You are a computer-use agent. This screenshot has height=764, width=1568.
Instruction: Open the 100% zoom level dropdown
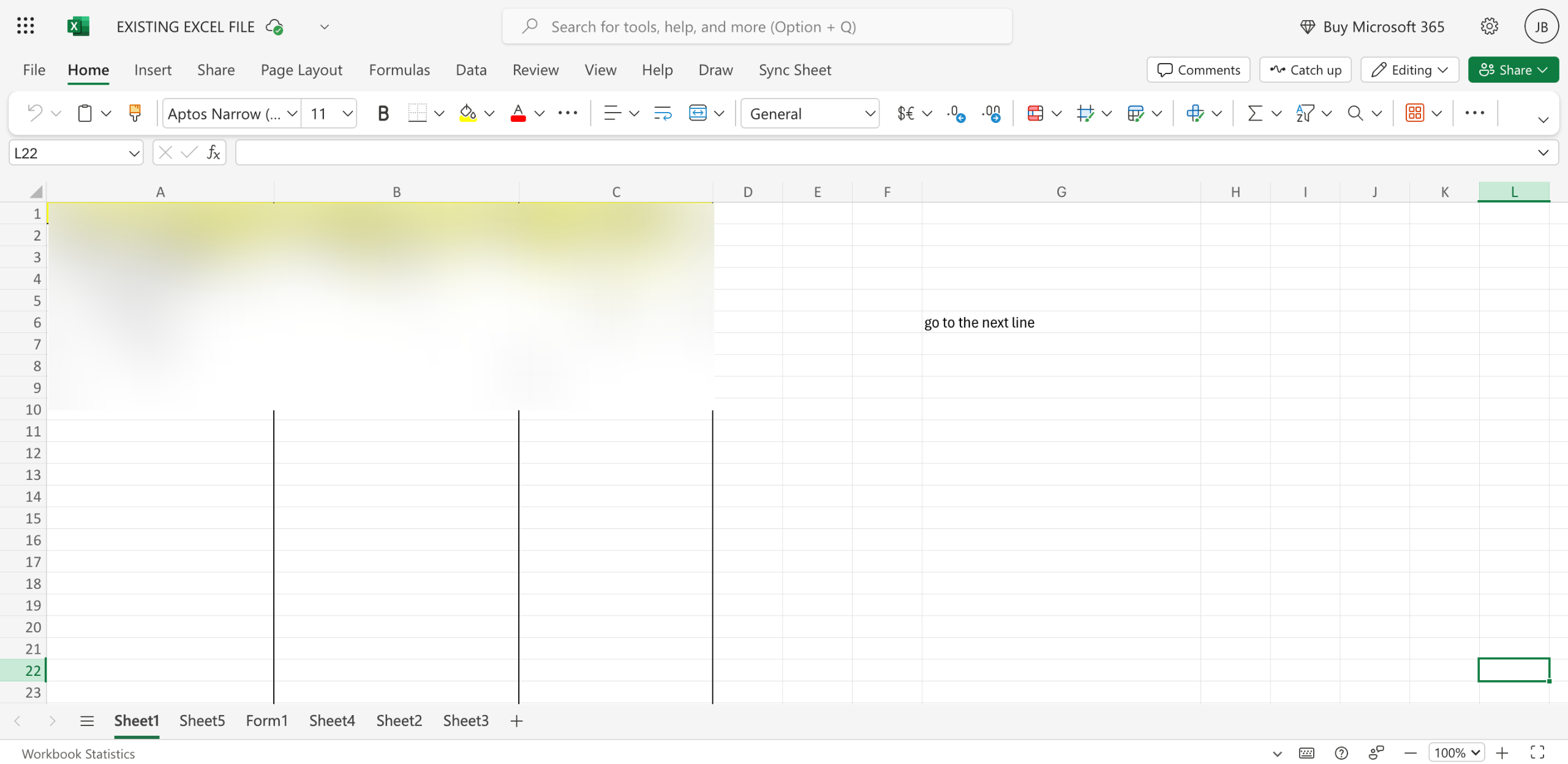coord(1457,752)
